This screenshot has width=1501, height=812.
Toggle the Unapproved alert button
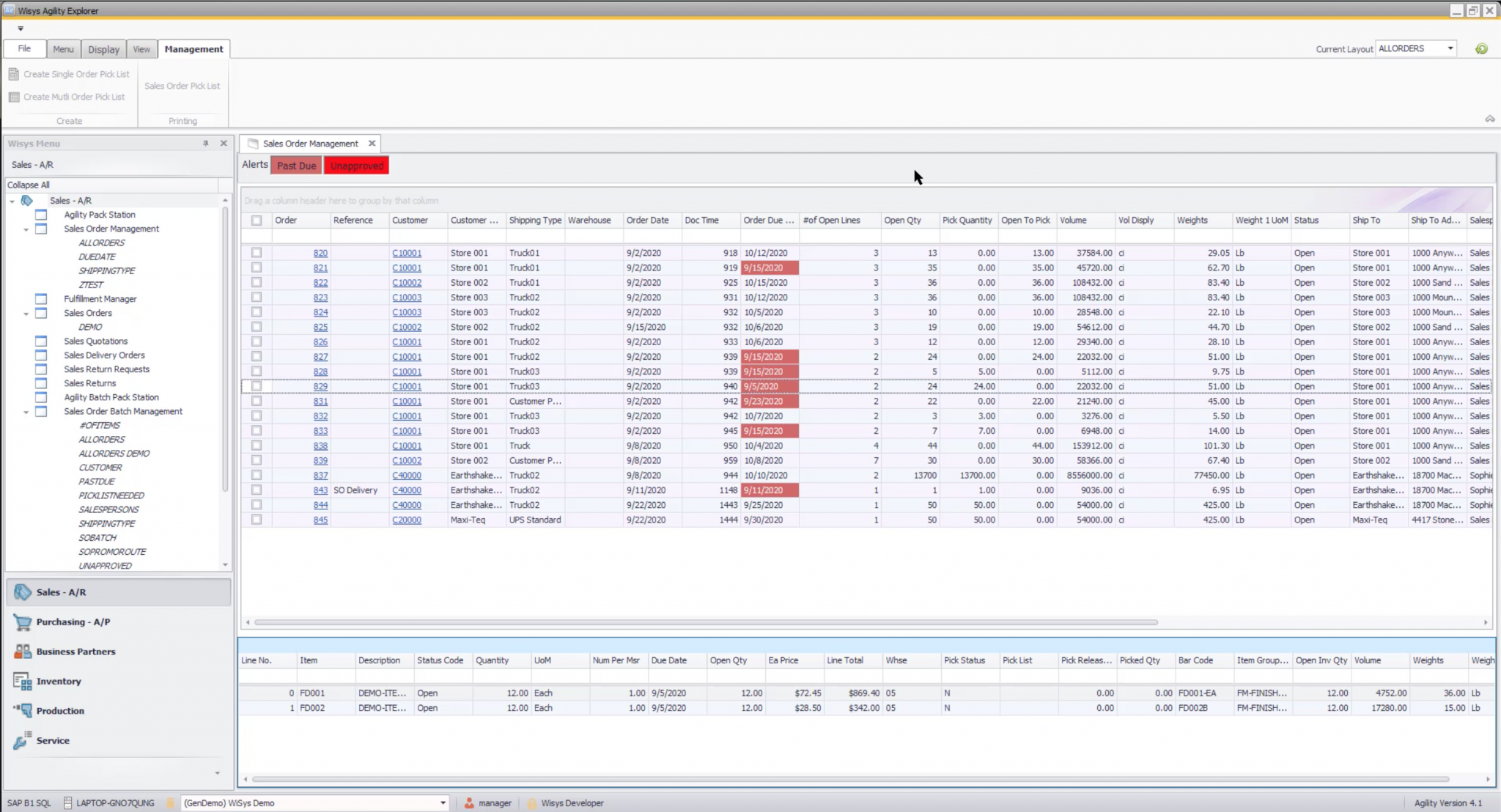pos(356,165)
